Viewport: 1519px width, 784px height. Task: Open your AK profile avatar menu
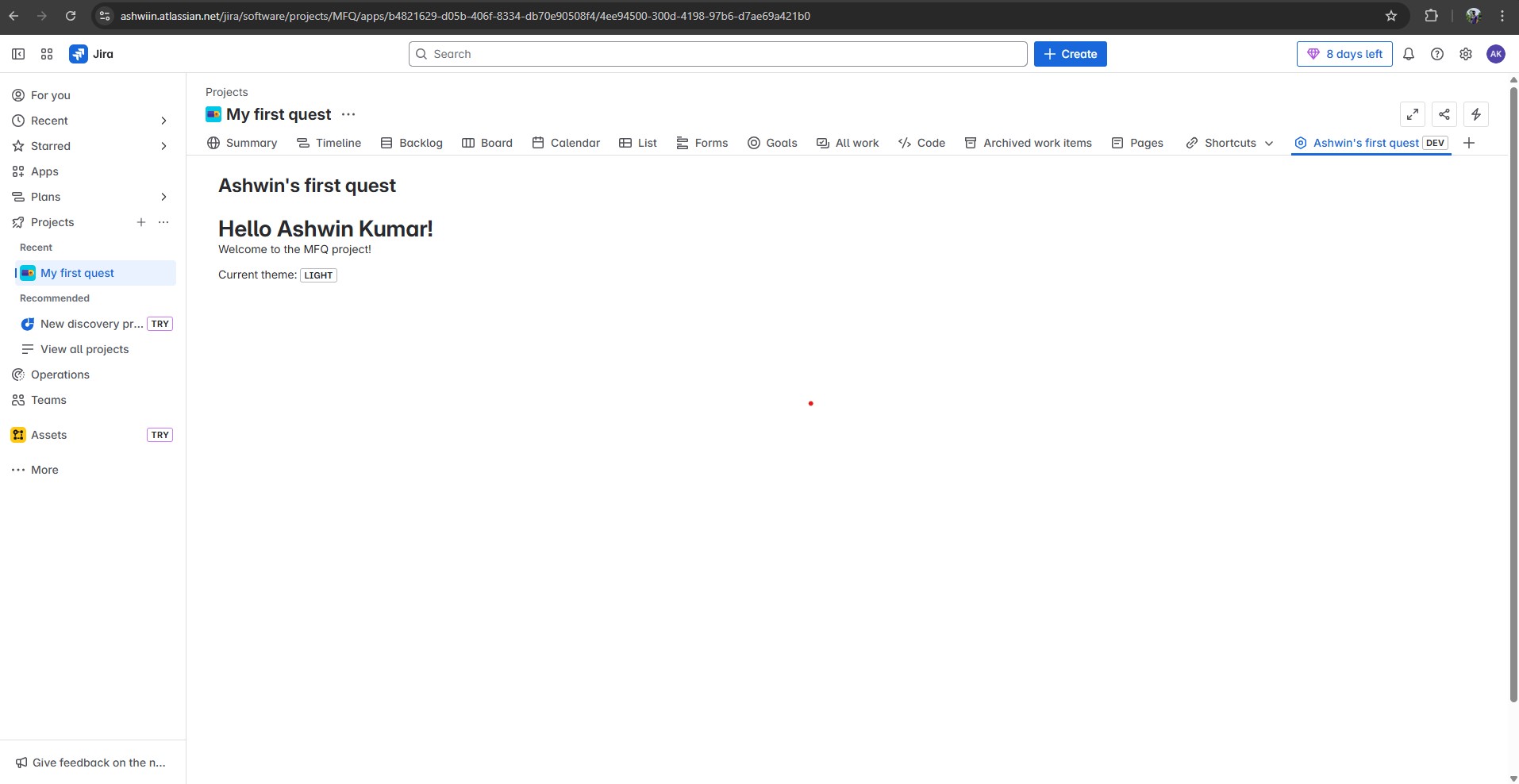1497,54
